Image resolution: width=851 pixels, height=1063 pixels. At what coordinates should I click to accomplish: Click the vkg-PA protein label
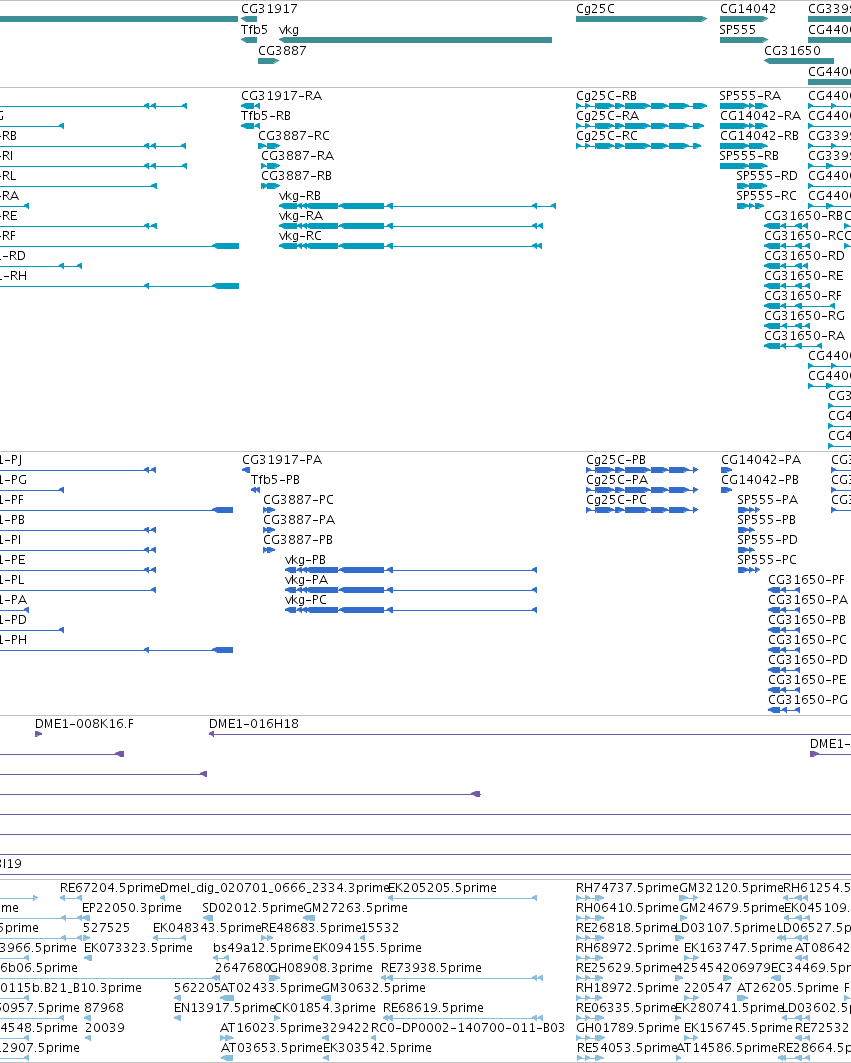306,580
